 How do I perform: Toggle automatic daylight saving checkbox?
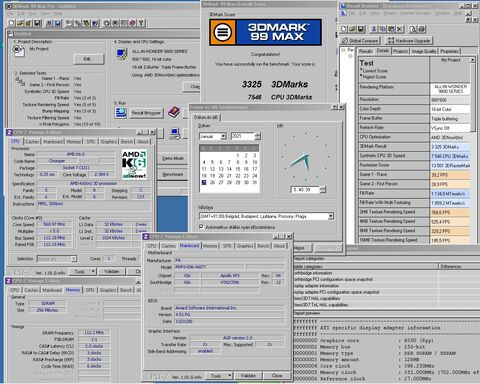pyautogui.click(x=201, y=227)
